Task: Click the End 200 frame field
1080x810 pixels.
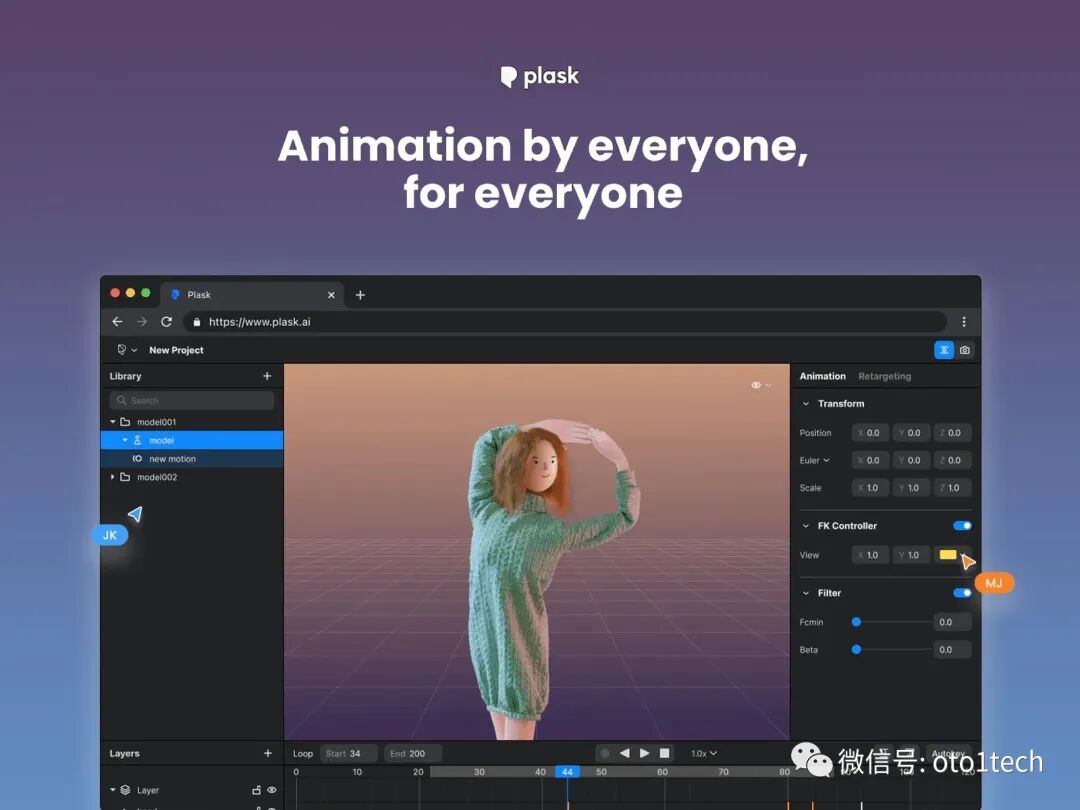Action: (413, 754)
